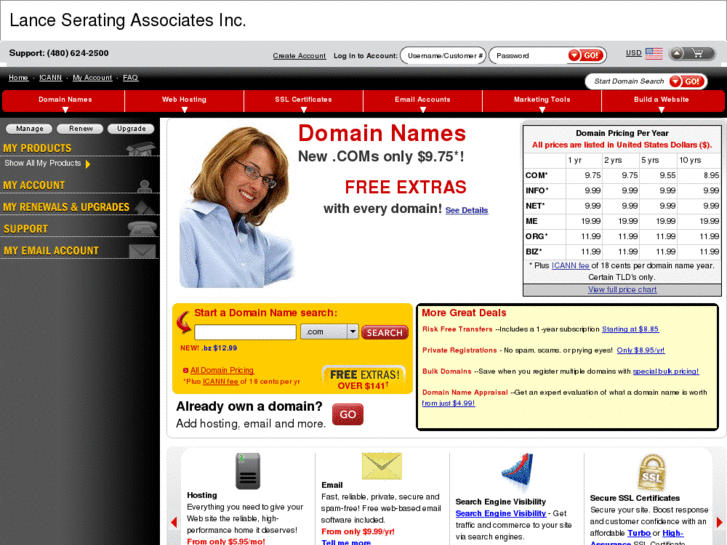
Task: Click the All Domain Pricing link
Action: 222,370
